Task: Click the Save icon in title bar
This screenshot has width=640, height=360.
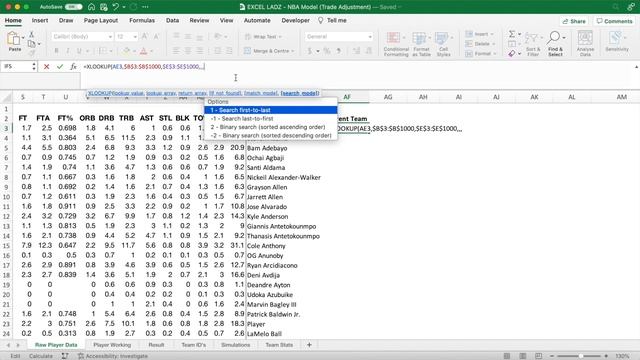Action: click(104, 7)
